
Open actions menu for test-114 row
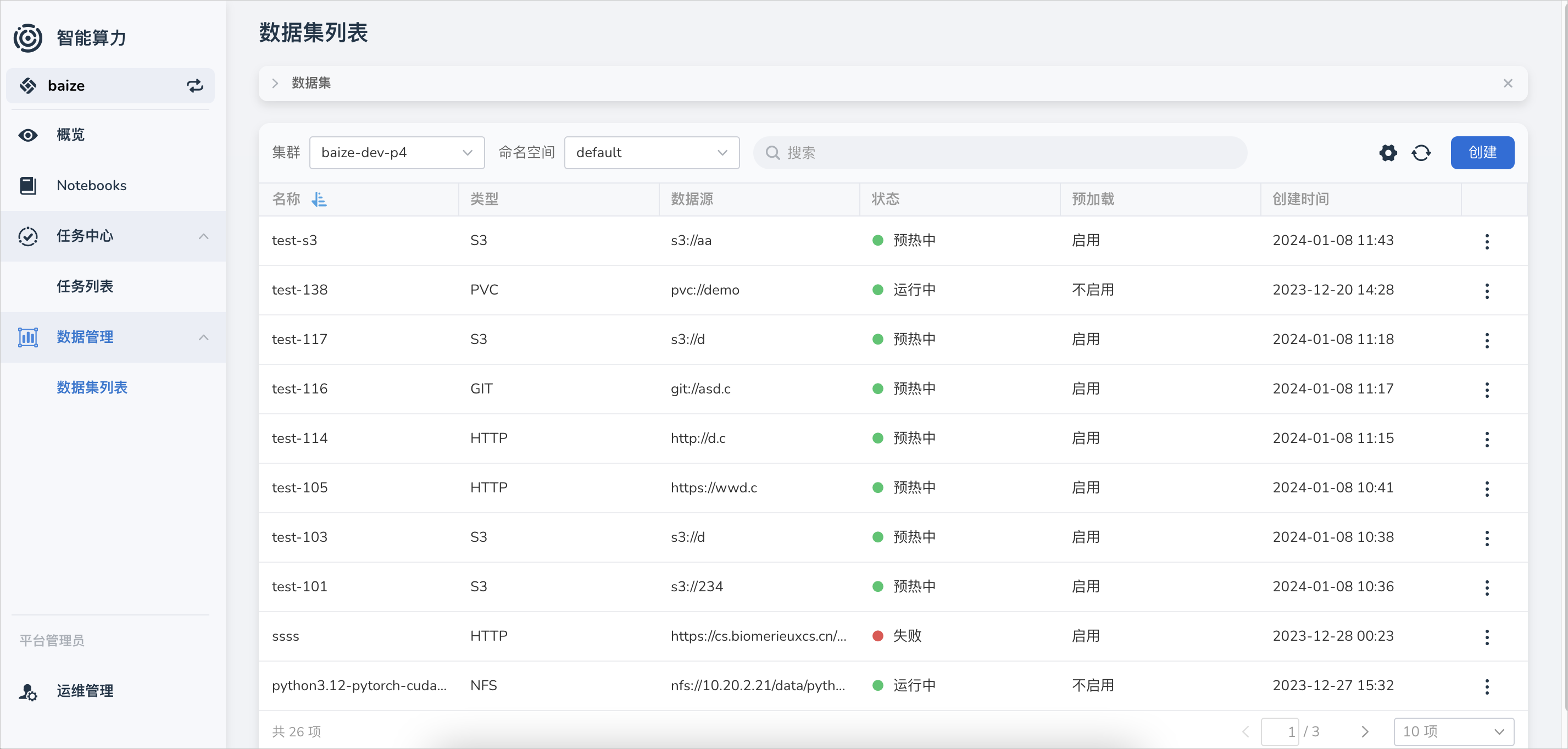[x=1487, y=439]
